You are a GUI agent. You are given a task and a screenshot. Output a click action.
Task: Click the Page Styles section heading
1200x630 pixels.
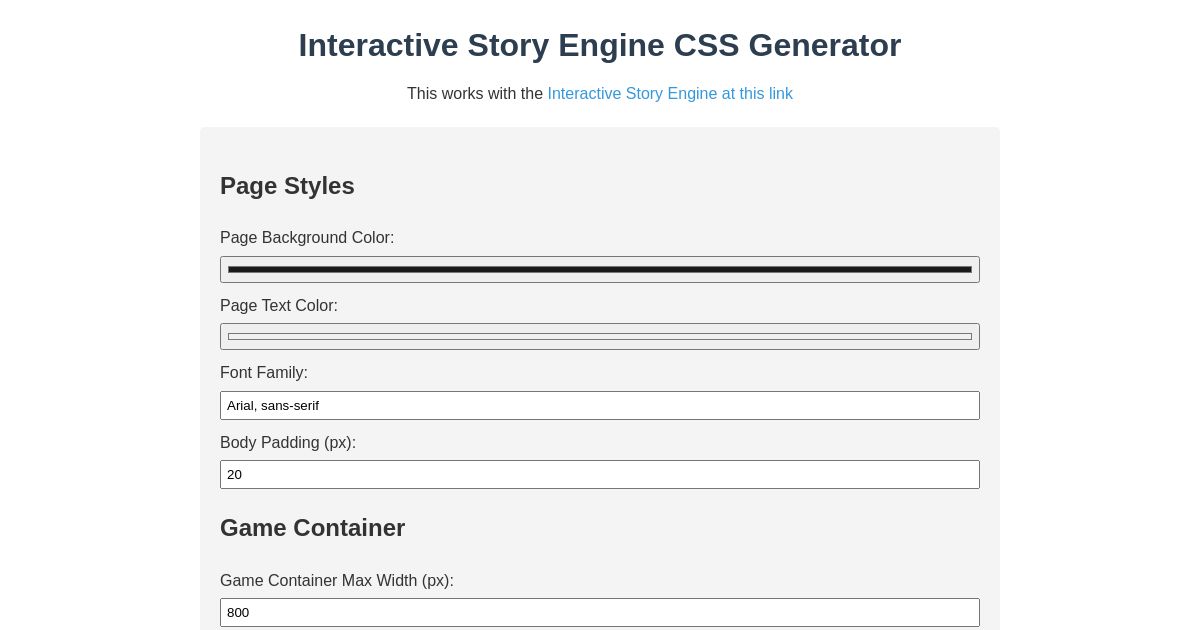[x=287, y=186]
